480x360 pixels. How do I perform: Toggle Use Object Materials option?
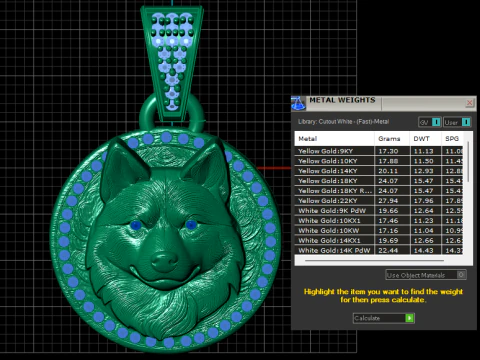(426, 275)
